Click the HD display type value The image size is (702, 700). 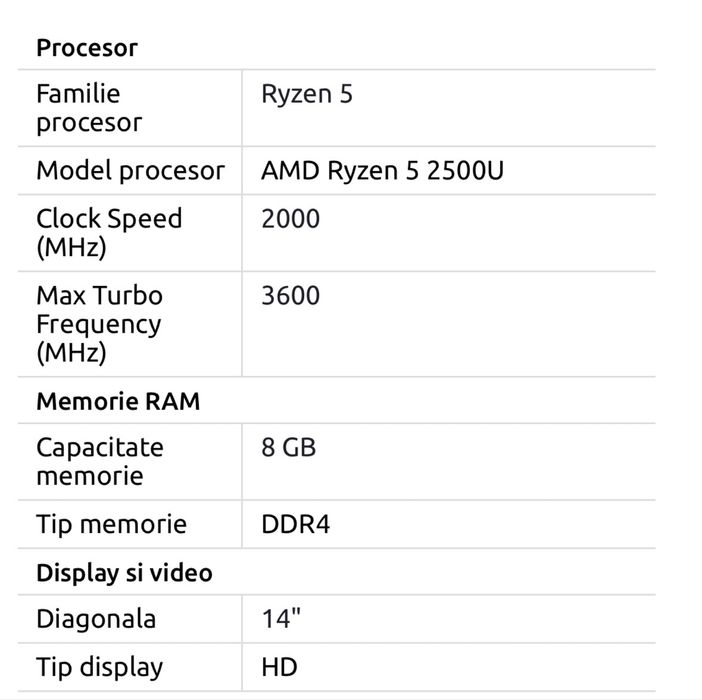279,667
